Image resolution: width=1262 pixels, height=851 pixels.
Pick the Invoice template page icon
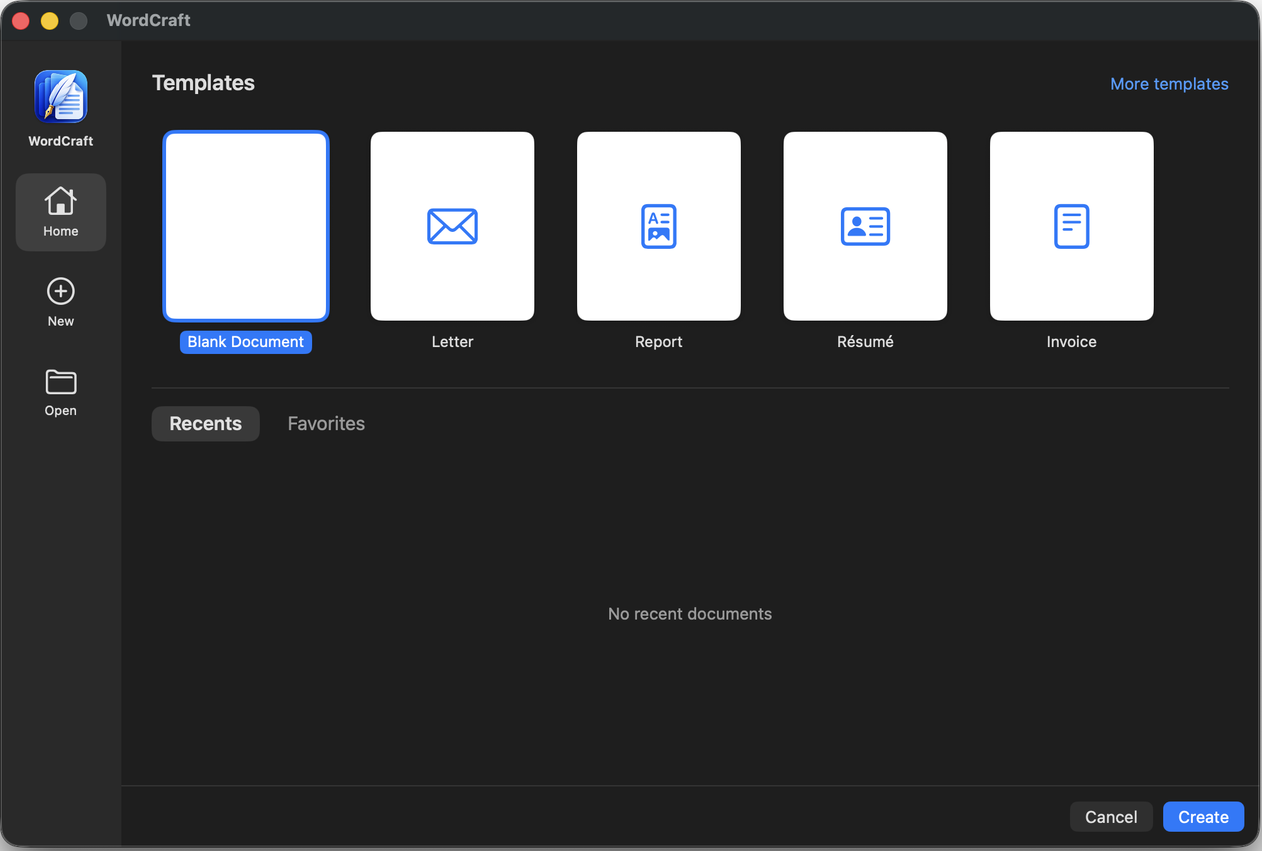[1071, 226]
